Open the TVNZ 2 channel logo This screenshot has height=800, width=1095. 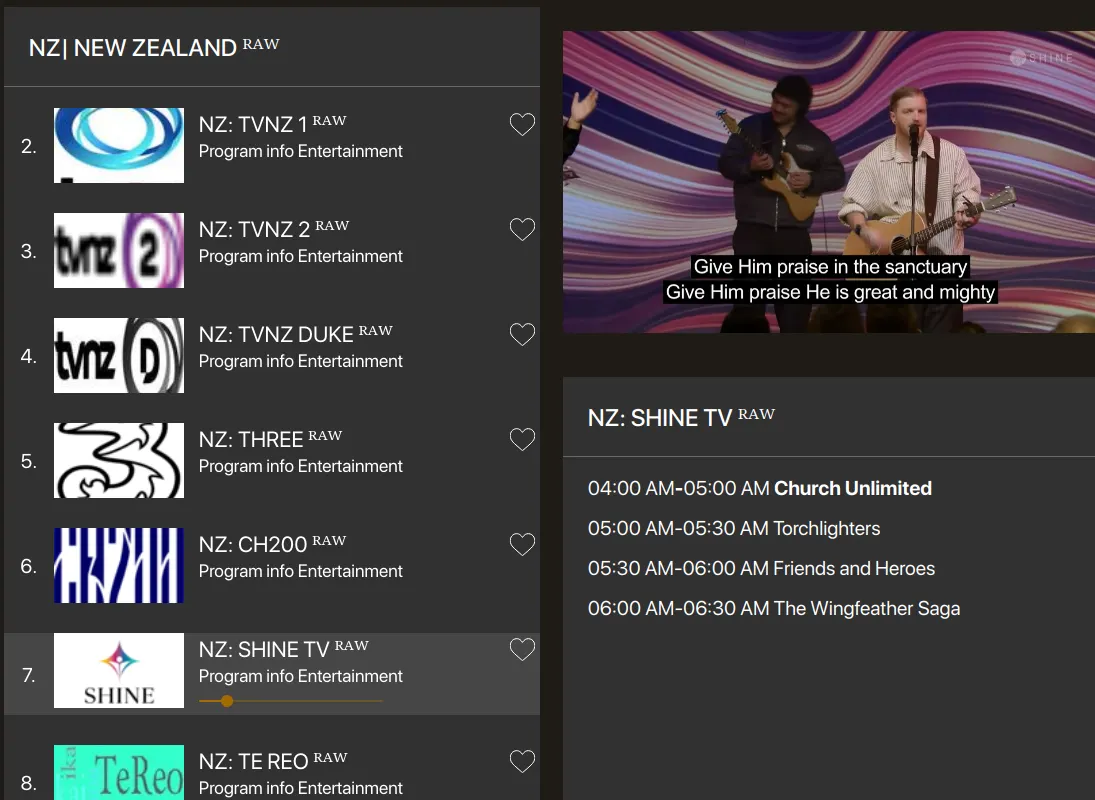(119, 250)
